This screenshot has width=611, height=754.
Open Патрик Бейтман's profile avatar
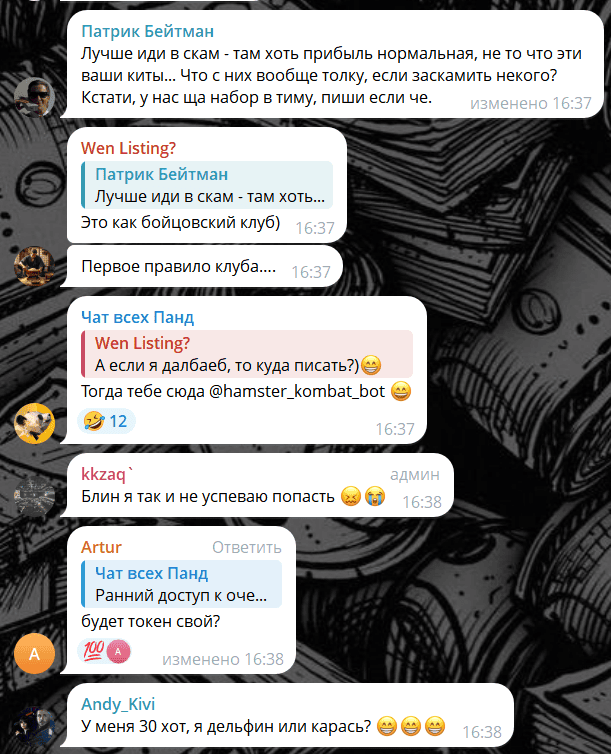coord(34,97)
